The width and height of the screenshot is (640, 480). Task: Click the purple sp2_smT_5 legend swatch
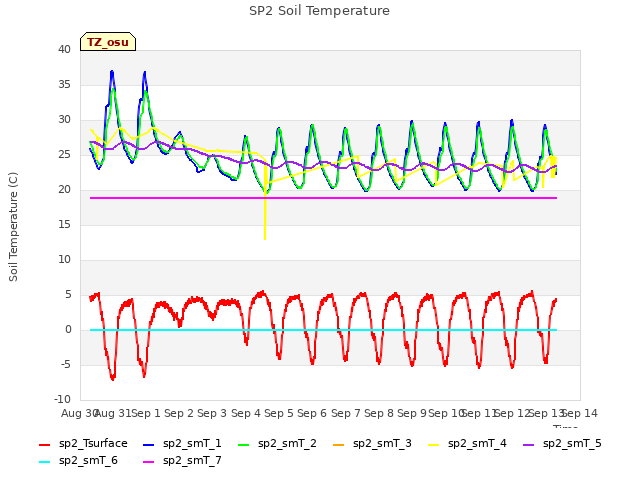529,444
